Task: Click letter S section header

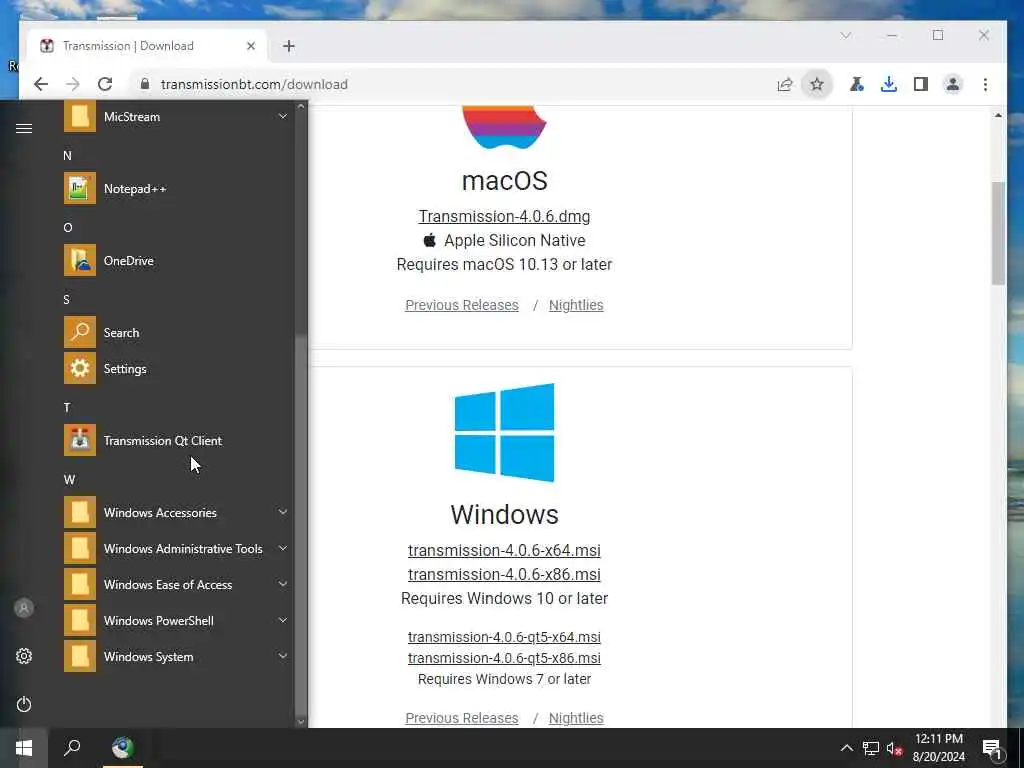Action: click(66, 300)
